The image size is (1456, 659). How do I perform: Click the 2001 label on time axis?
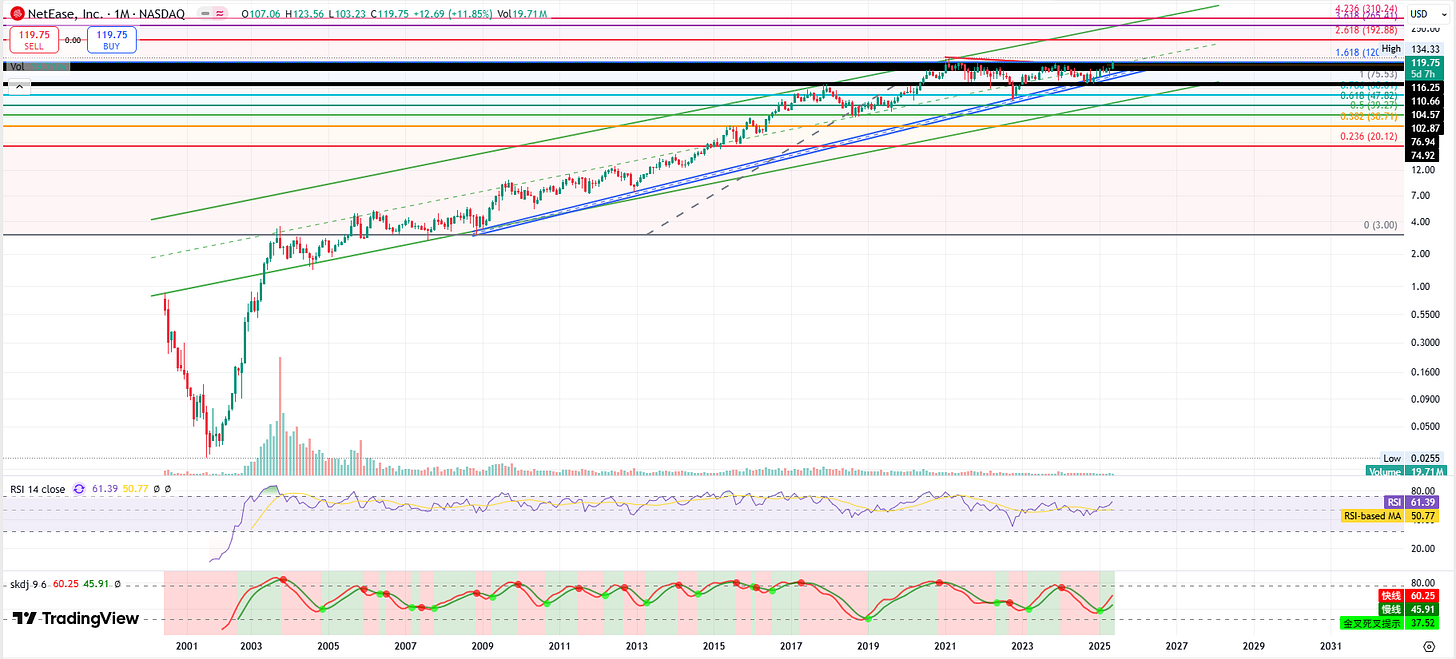pyautogui.click(x=186, y=648)
